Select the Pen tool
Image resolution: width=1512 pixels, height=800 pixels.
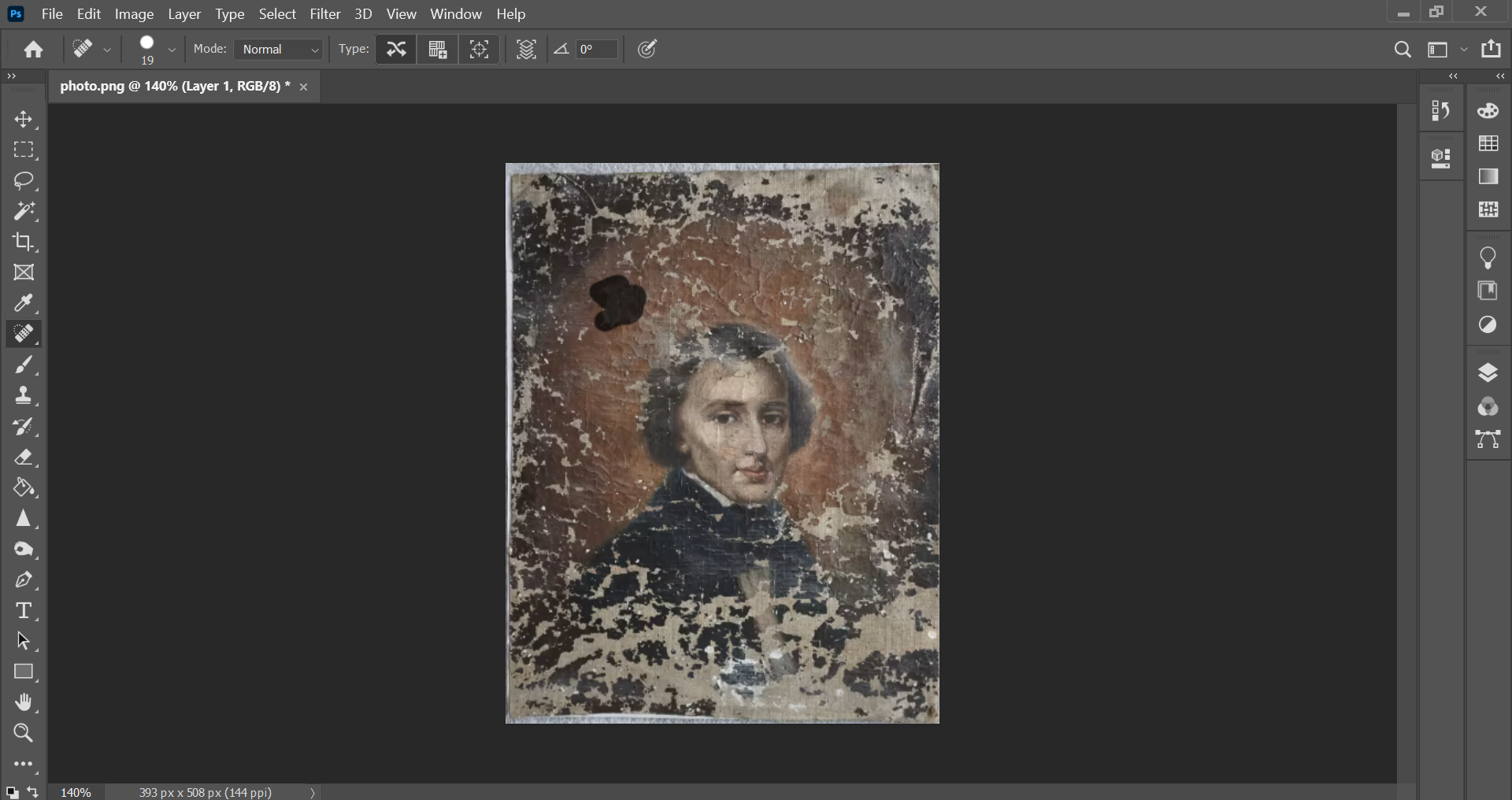tap(24, 580)
